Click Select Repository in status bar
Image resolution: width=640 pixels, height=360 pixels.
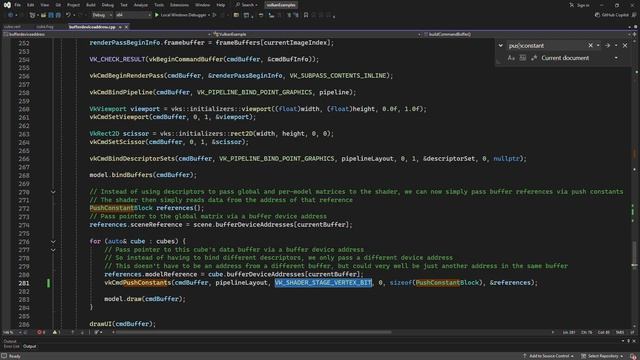(602, 356)
